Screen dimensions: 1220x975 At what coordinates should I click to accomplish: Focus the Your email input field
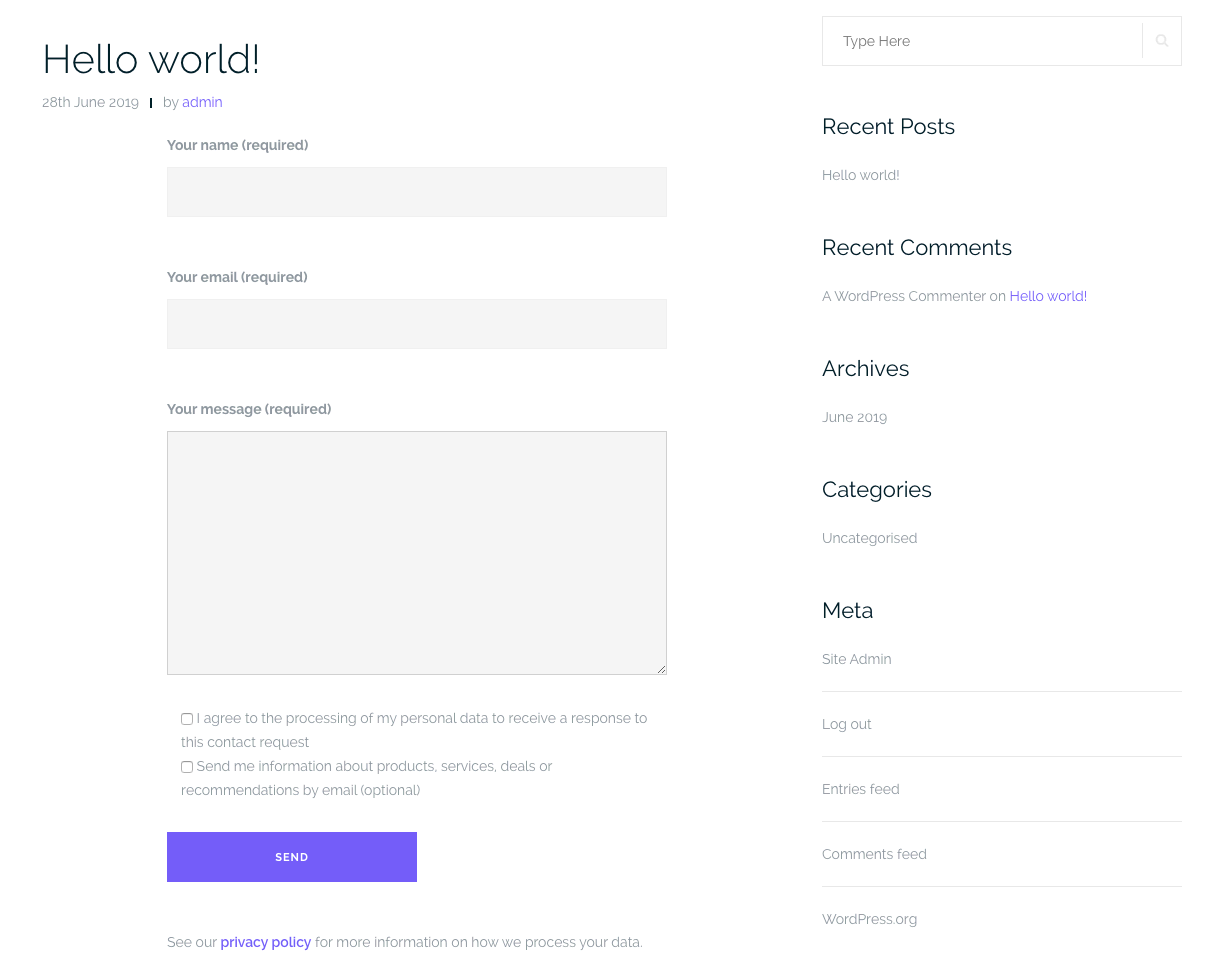pos(416,324)
